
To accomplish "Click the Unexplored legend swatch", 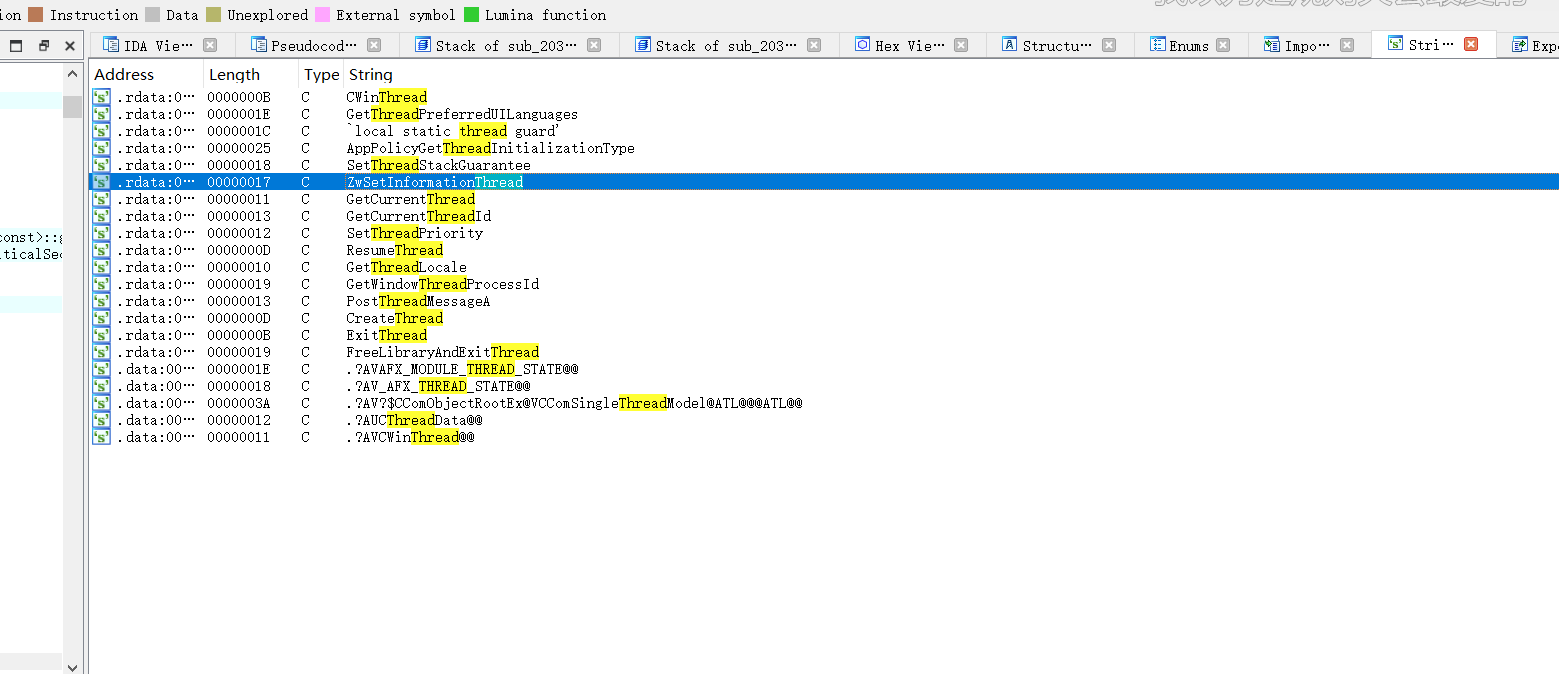I will (214, 15).
